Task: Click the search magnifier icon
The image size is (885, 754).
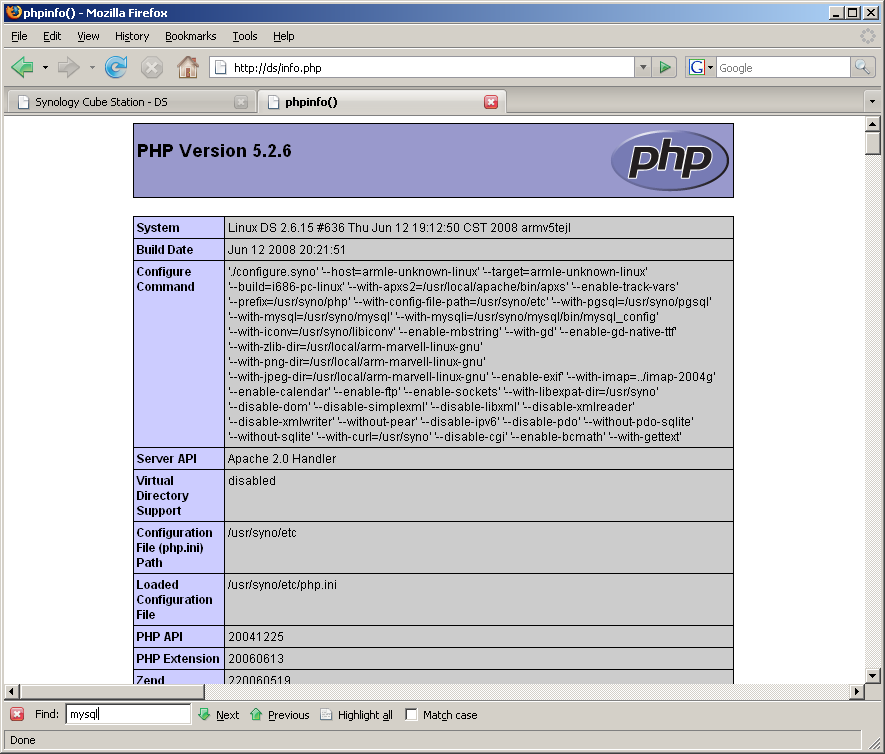Action: tap(862, 68)
